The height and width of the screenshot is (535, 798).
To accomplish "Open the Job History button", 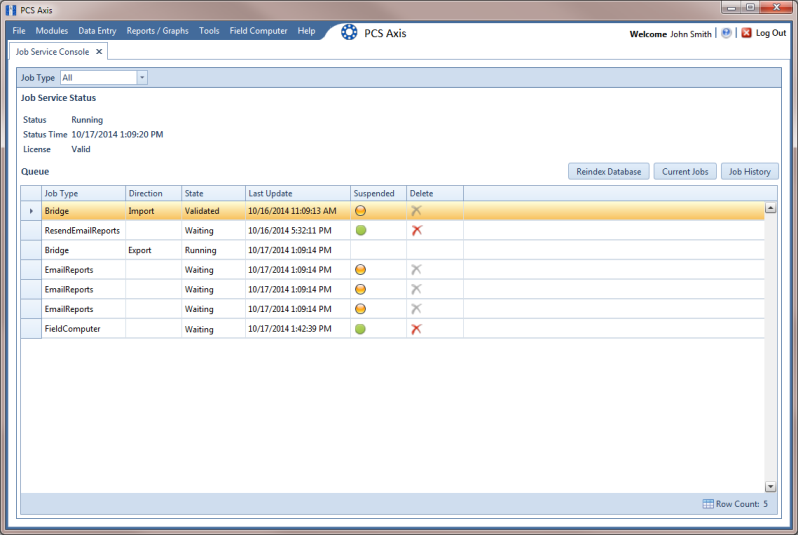I will (x=750, y=172).
